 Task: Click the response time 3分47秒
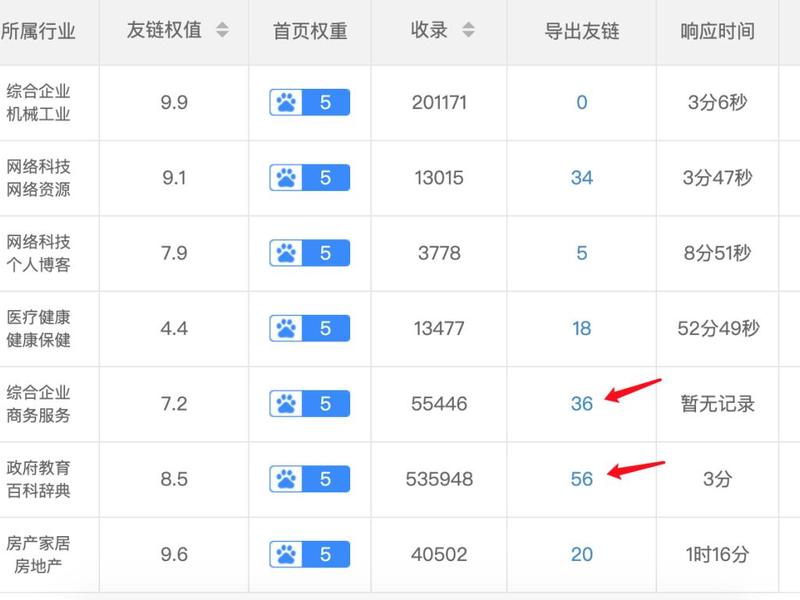[717, 178]
